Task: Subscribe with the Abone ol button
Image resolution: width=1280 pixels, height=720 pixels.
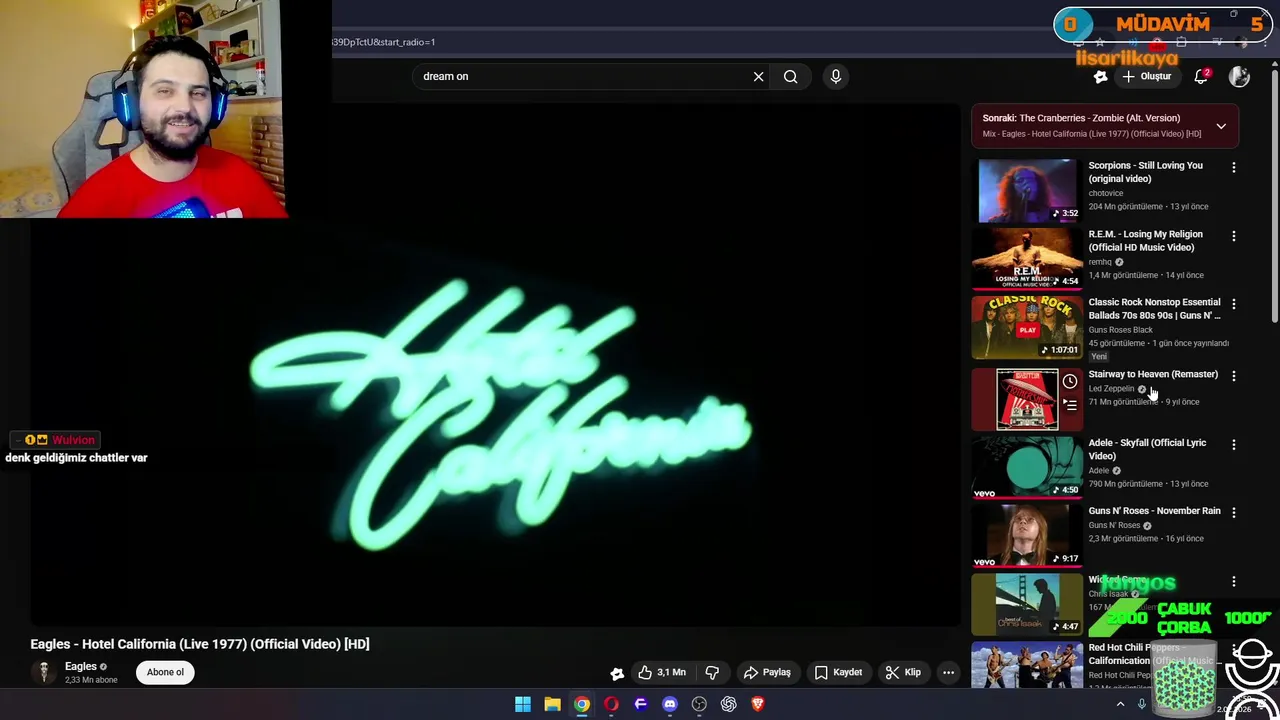Action: [166, 672]
